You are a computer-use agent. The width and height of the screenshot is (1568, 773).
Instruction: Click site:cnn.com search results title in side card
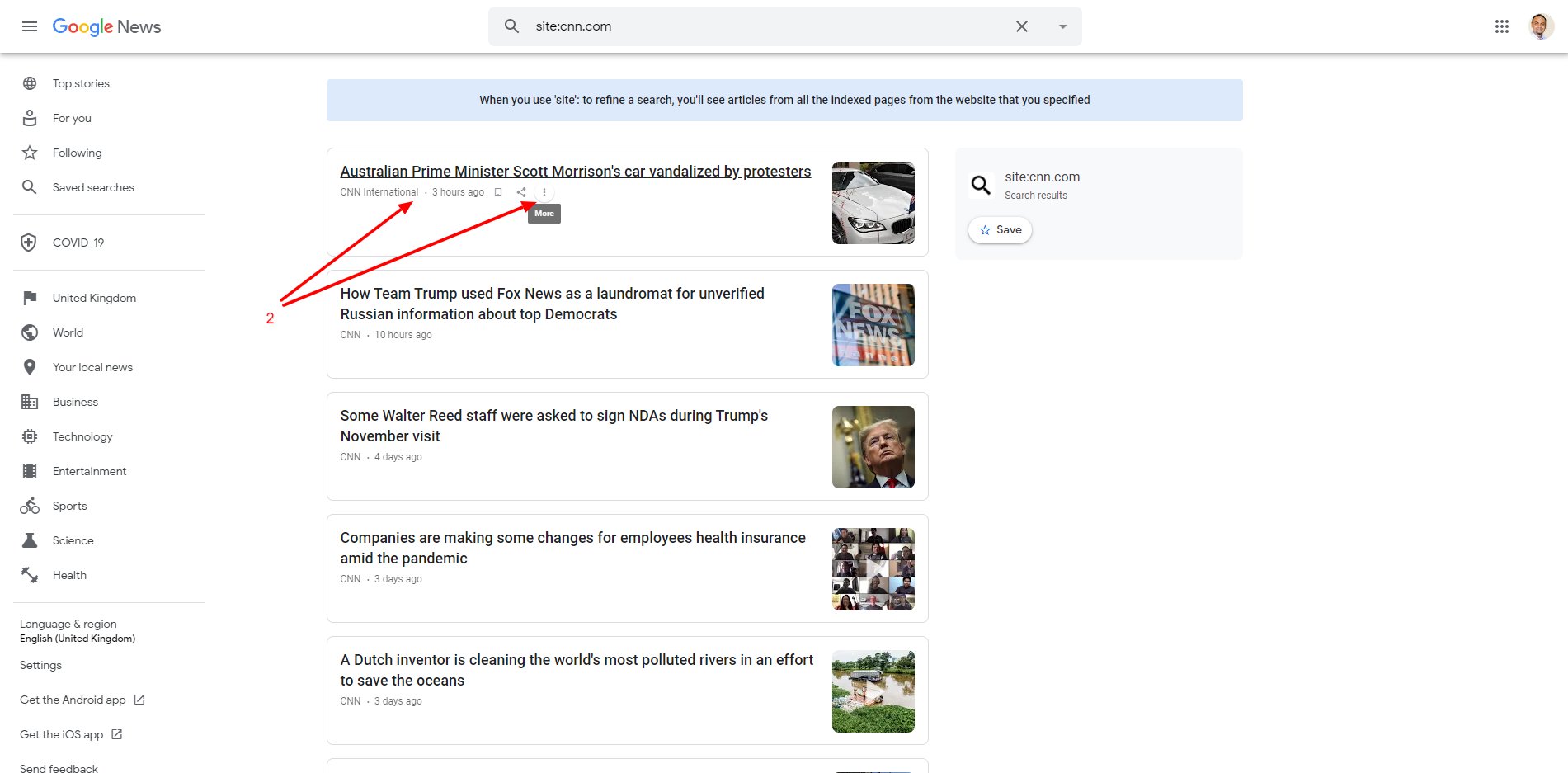pos(1042,177)
